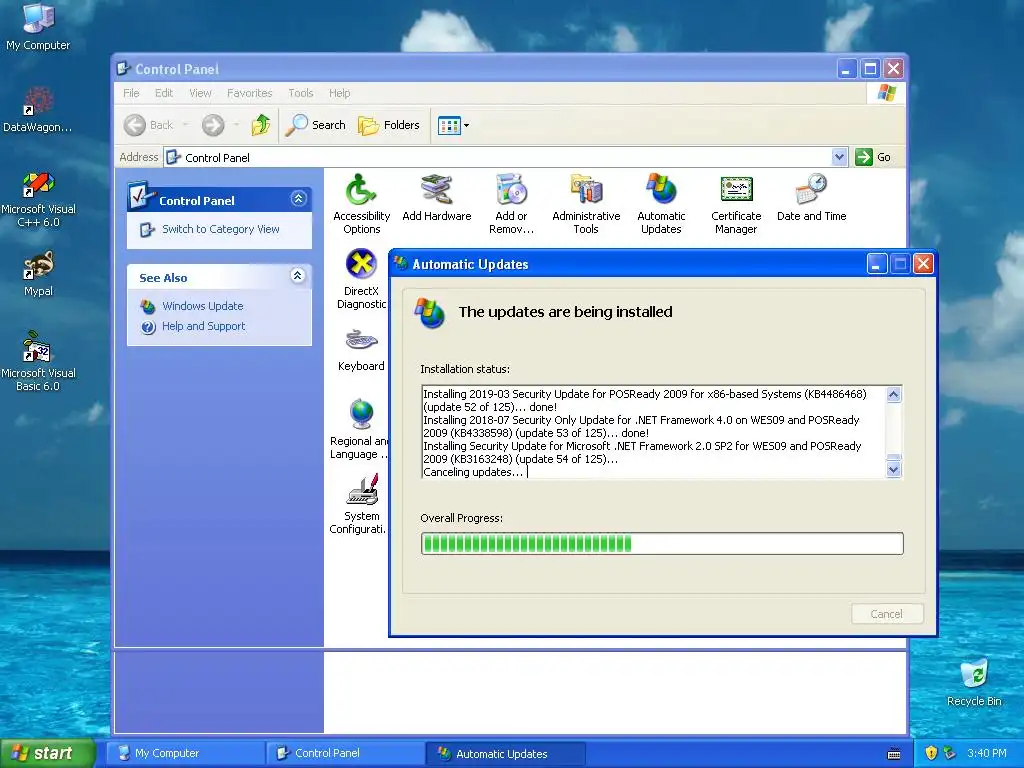Collapse the See Also sidebar section
1024x768 pixels.
pos(298,276)
